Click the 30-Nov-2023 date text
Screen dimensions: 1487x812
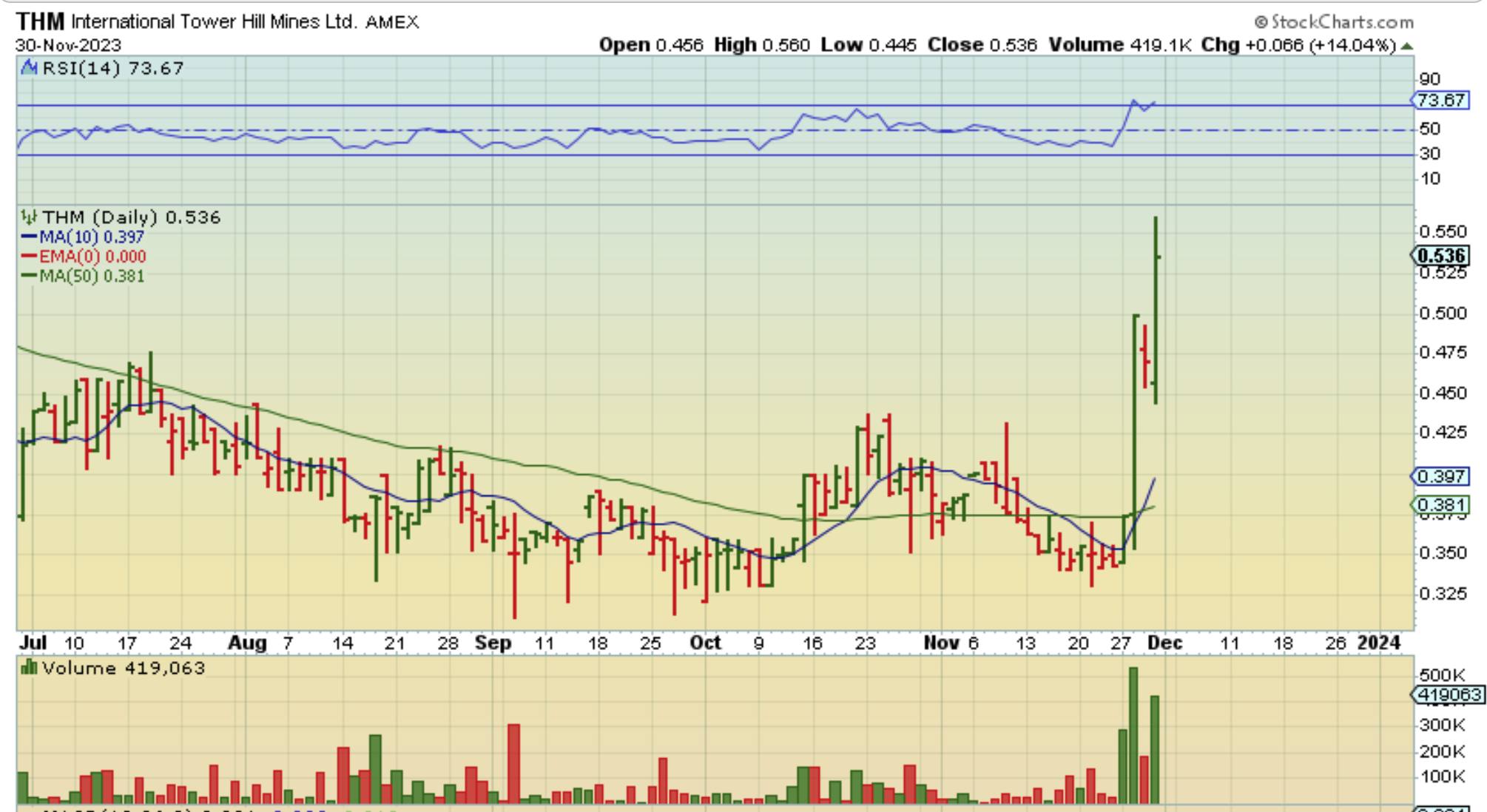pos(68,45)
